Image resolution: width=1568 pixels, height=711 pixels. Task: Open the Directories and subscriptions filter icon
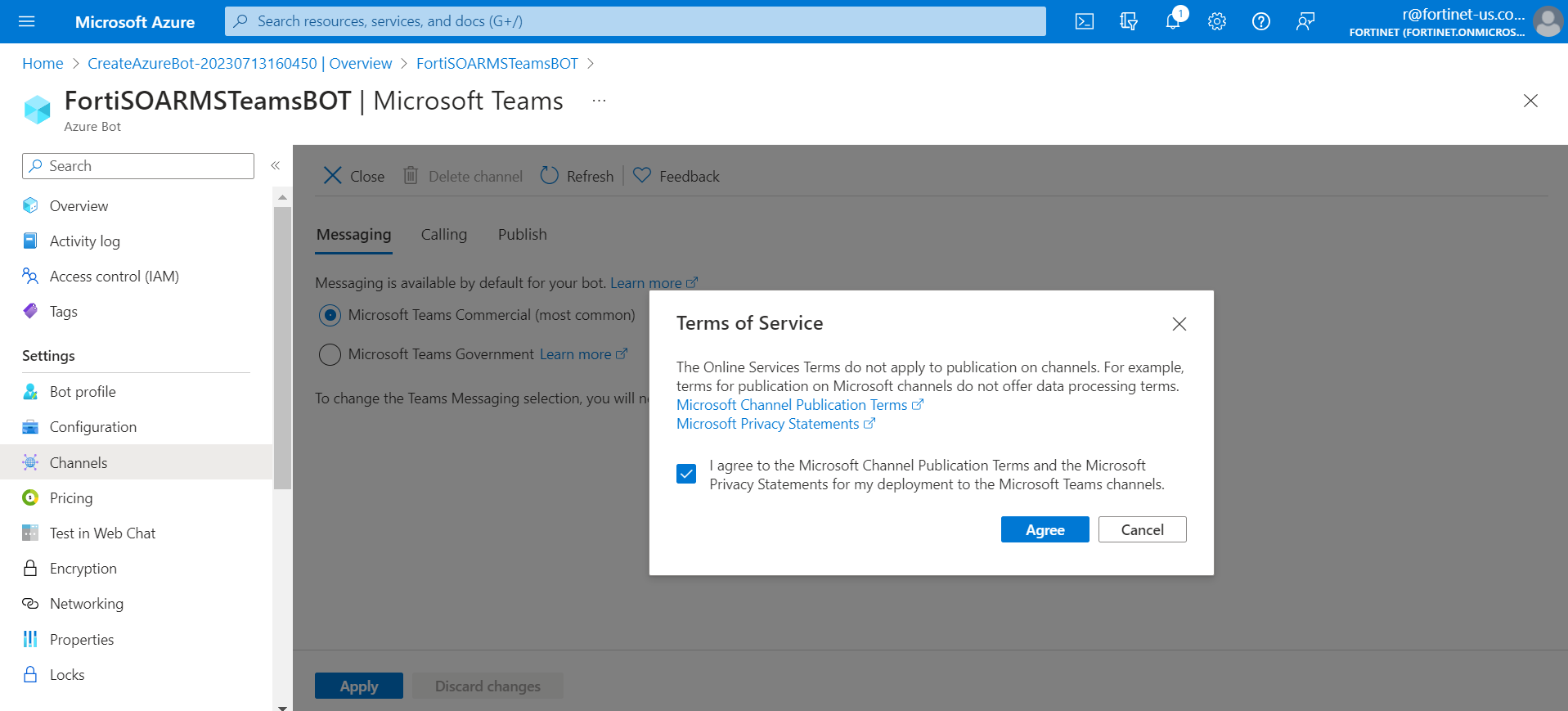(x=1128, y=21)
